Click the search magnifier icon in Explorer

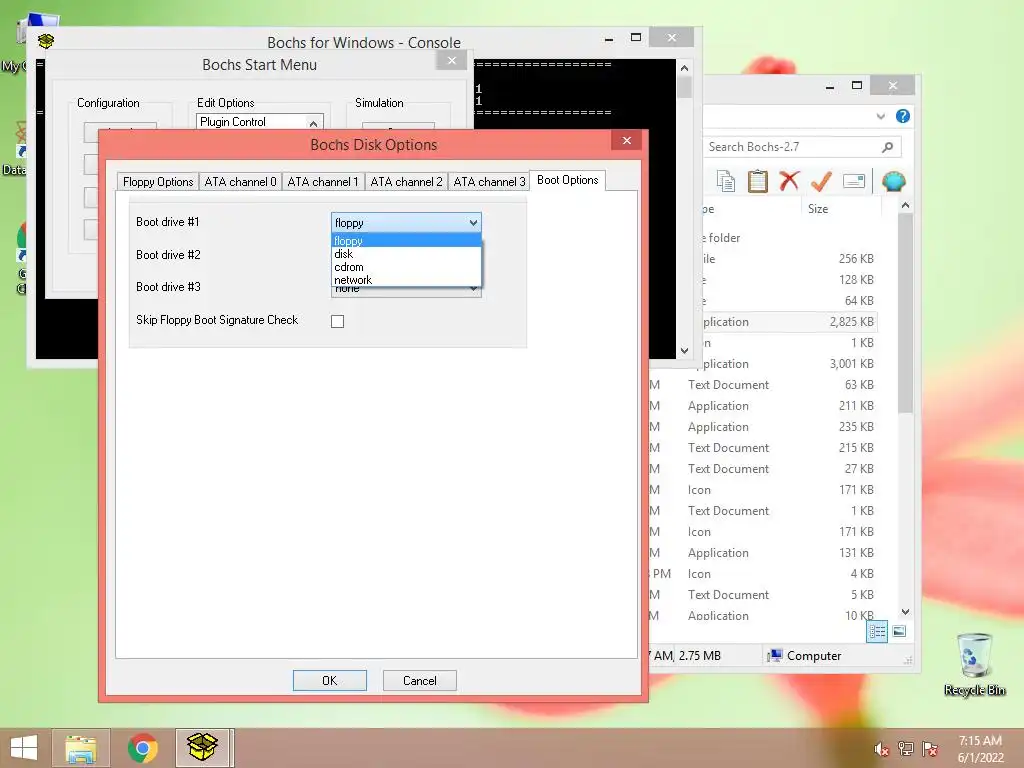[888, 147]
